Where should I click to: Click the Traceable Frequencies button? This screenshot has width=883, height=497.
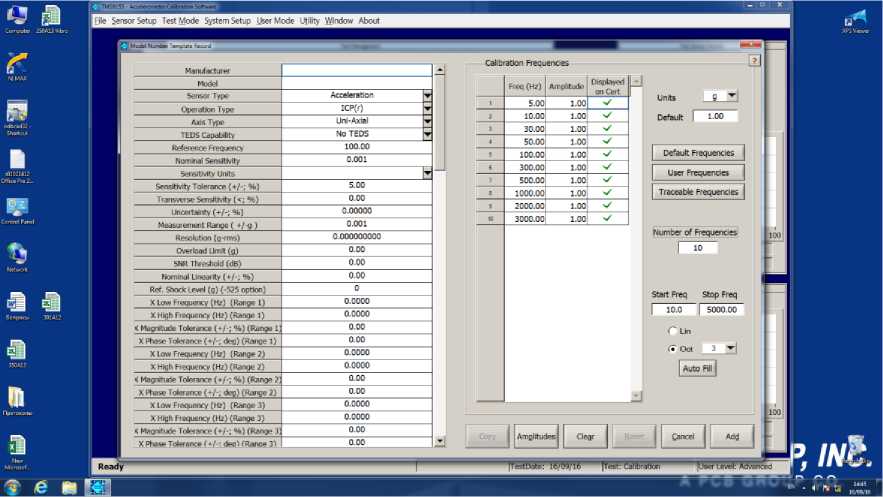[698, 191]
